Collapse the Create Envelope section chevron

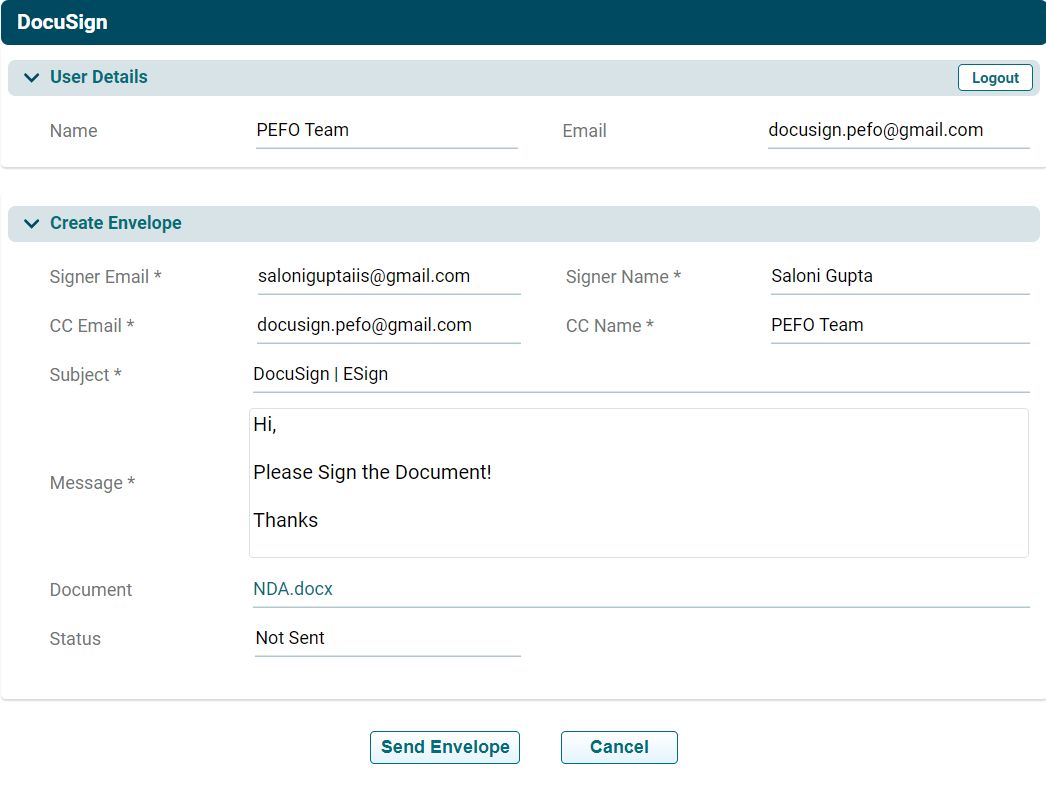coord(31,224)
